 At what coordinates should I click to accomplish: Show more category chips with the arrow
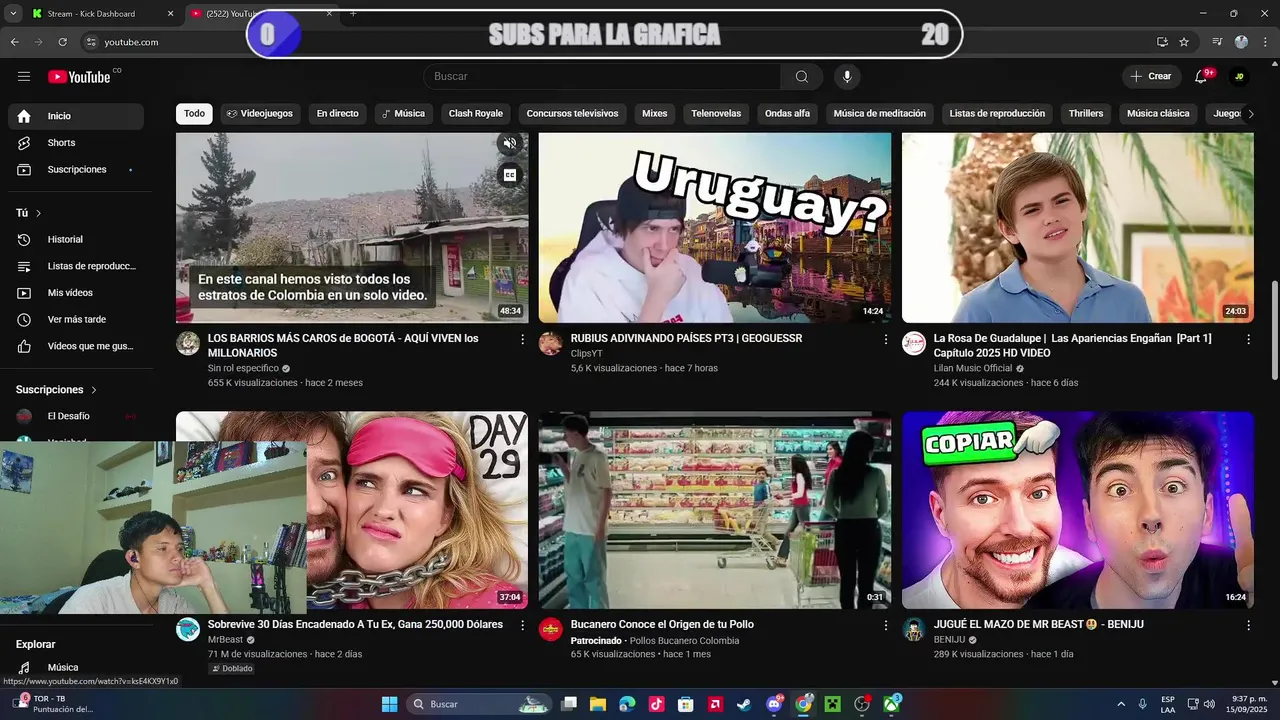pos(1250,114)
